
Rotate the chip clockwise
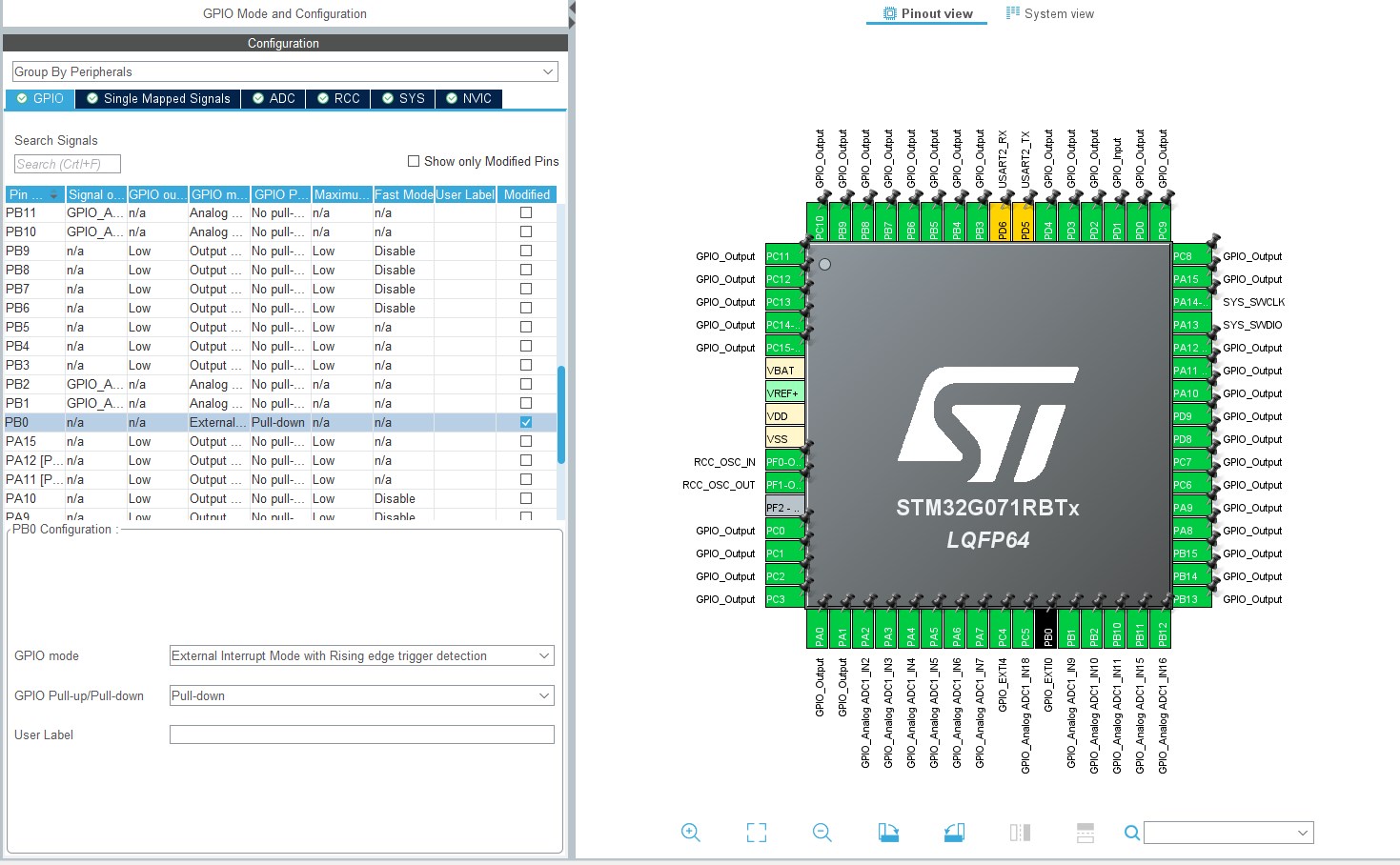click(x=888, y=833)
